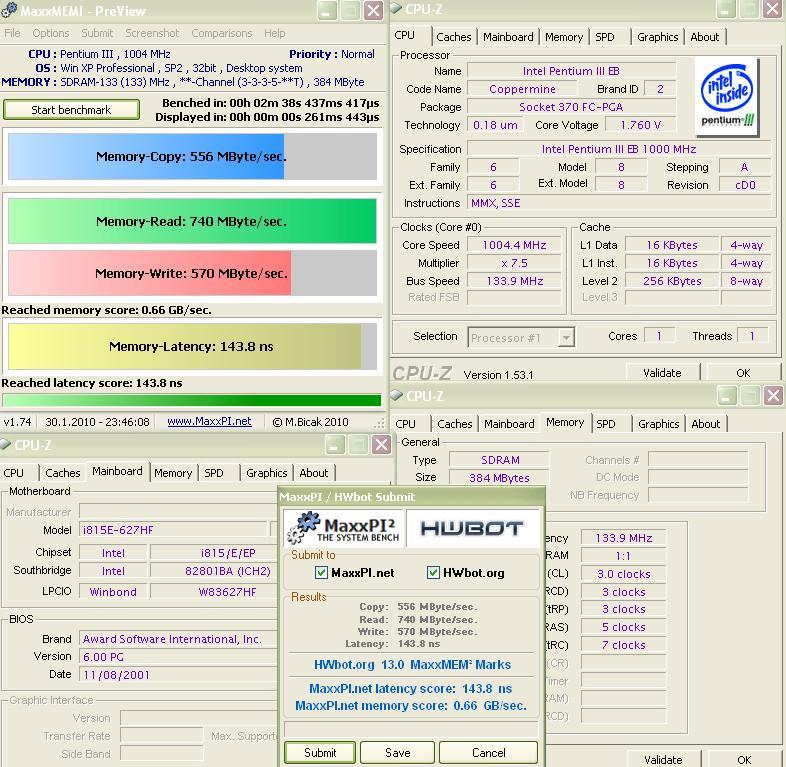Click the Memory-Copy 556 MByte/sec bar
This screenshot has width=786, height=767.
point(192,156)
